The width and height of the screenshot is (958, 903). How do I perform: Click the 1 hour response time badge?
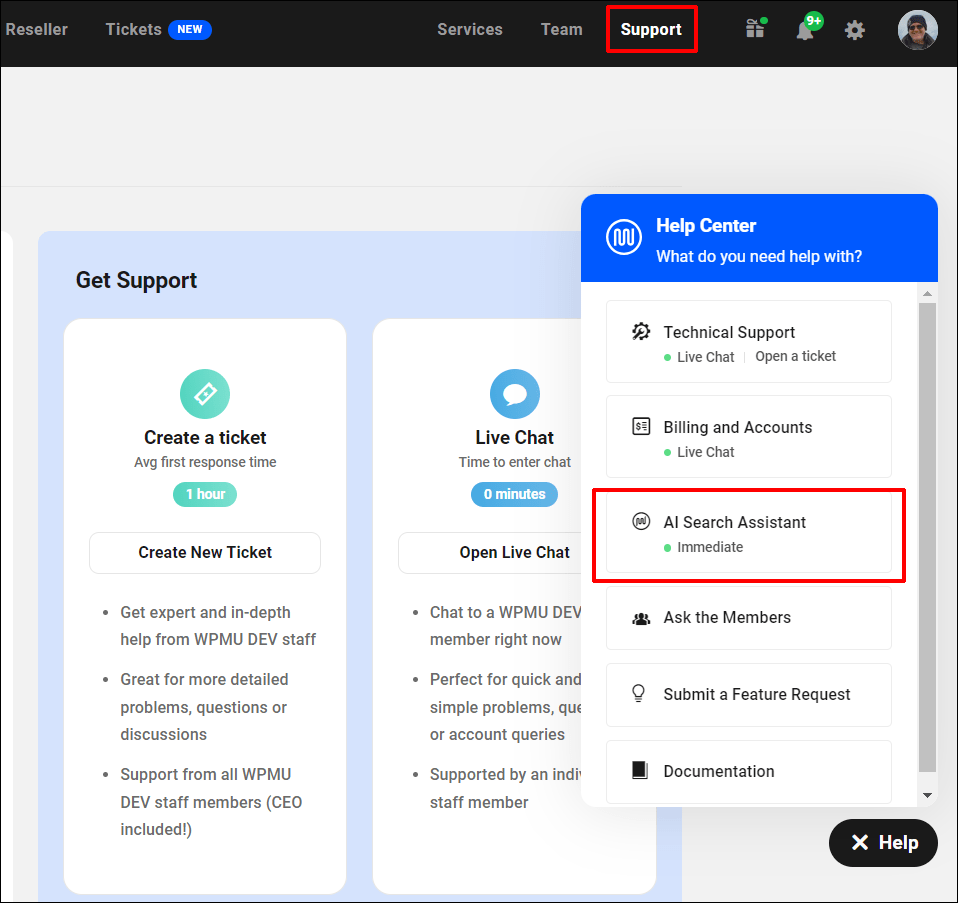click(x=205, y=494)
